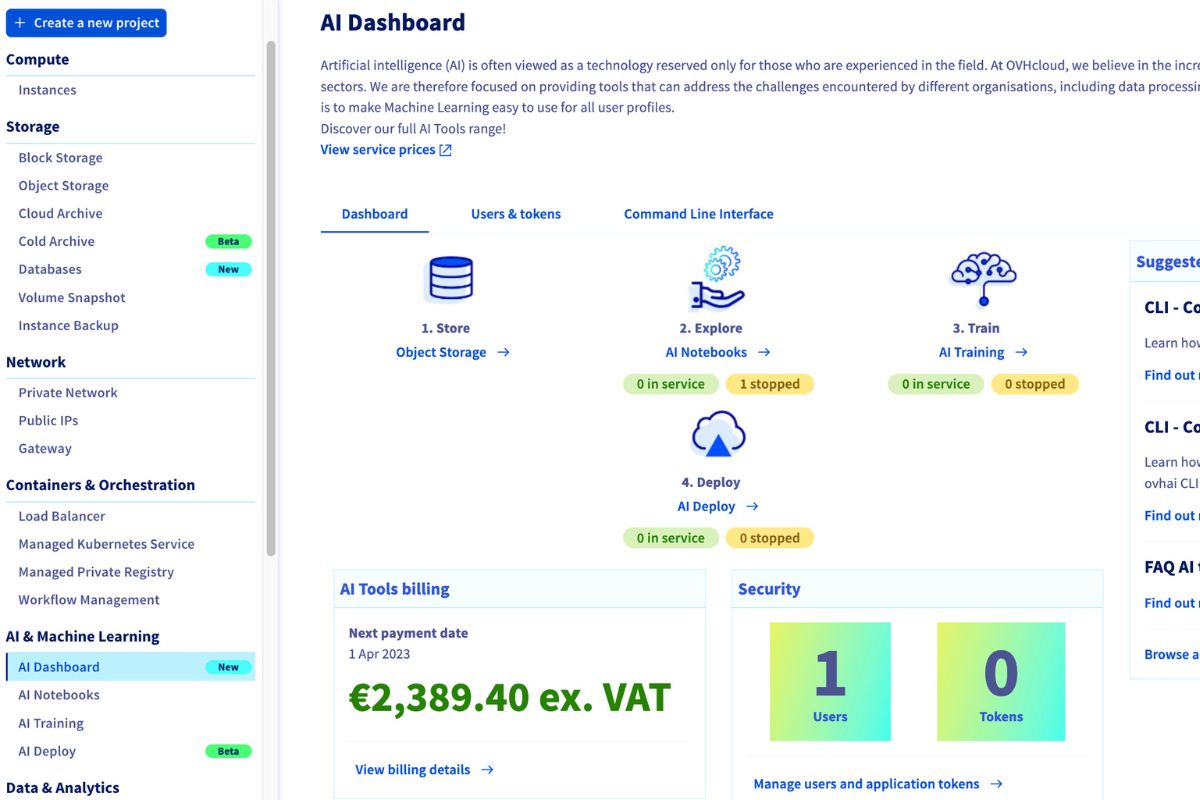Click the external link icon beside View service prices

(x=447, y=149)
